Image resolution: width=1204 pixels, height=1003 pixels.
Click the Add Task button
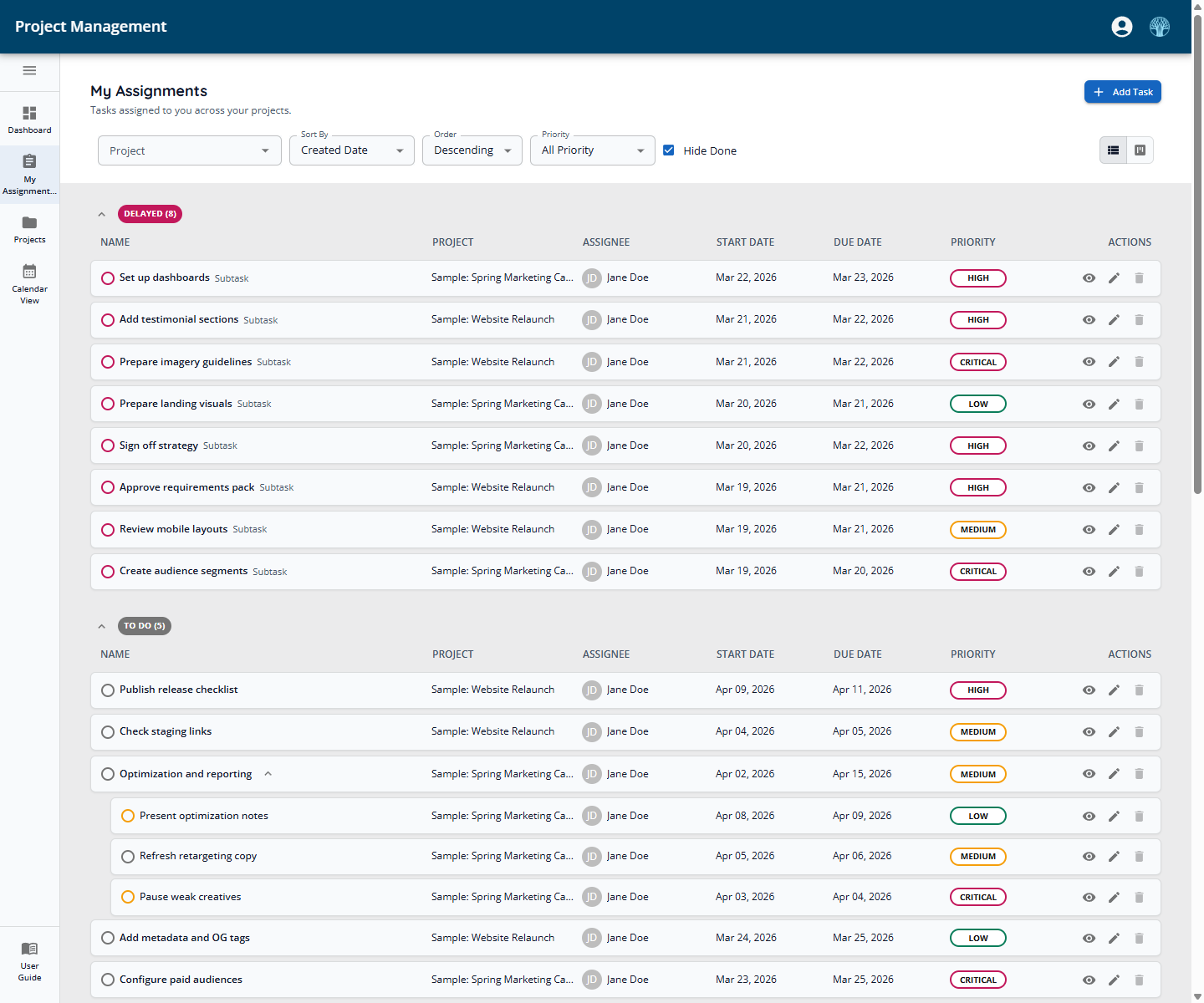[1123, 92]
